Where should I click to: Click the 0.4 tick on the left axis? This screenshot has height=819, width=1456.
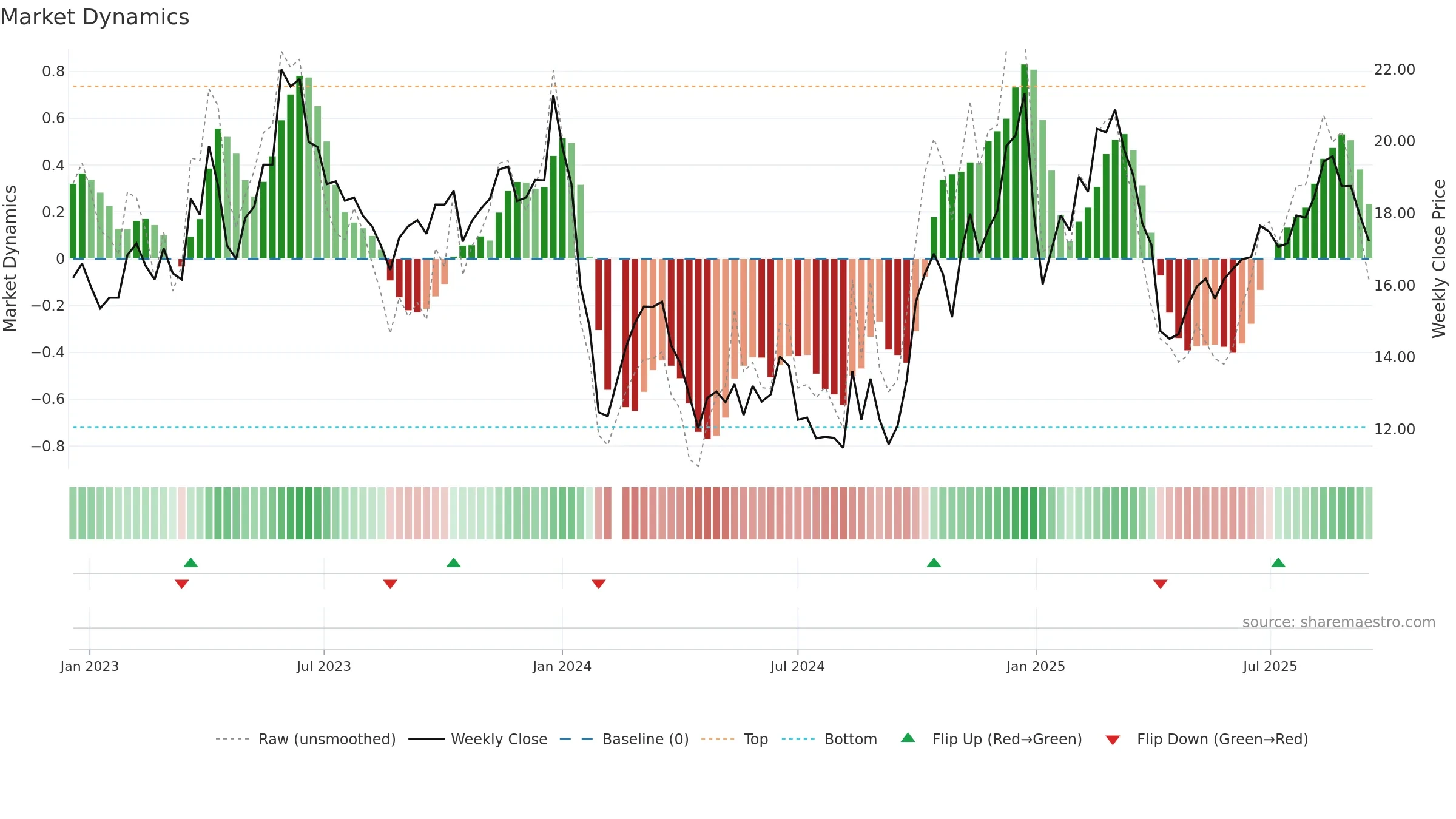pos(53,165)
